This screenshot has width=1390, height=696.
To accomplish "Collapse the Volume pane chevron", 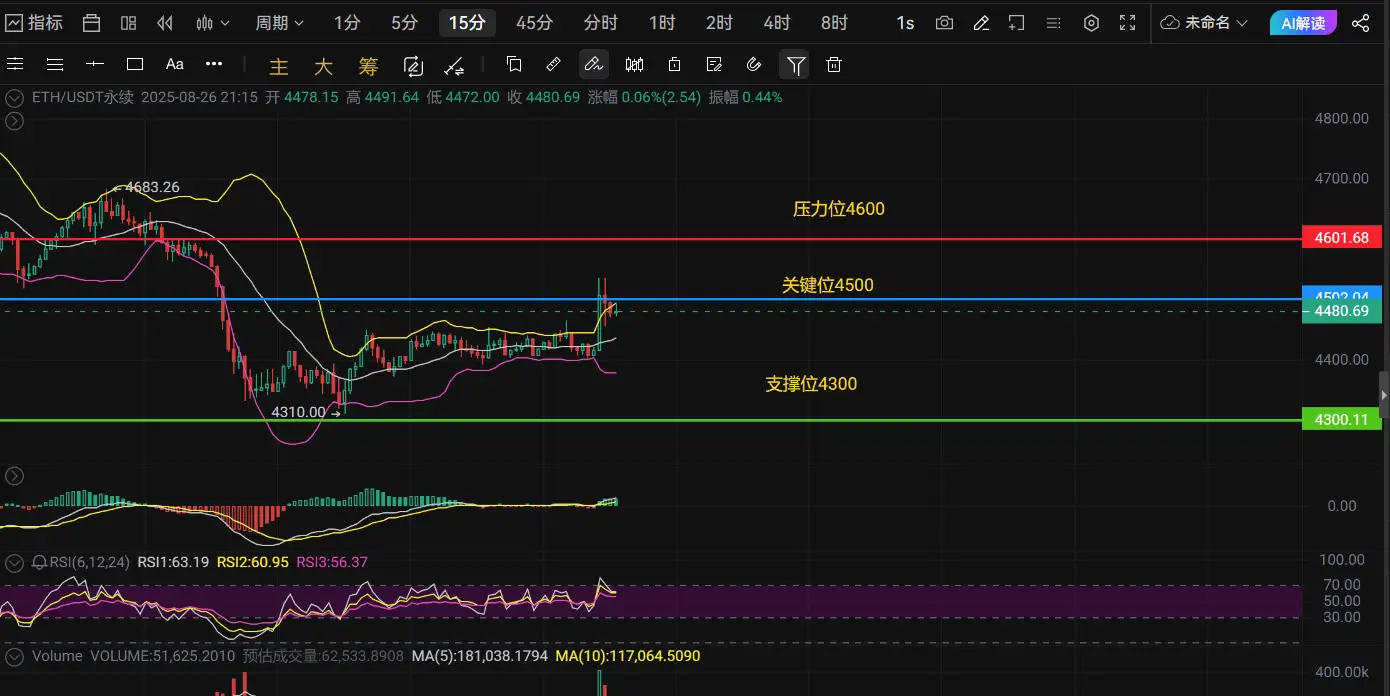I will click(x=14, y=657).
